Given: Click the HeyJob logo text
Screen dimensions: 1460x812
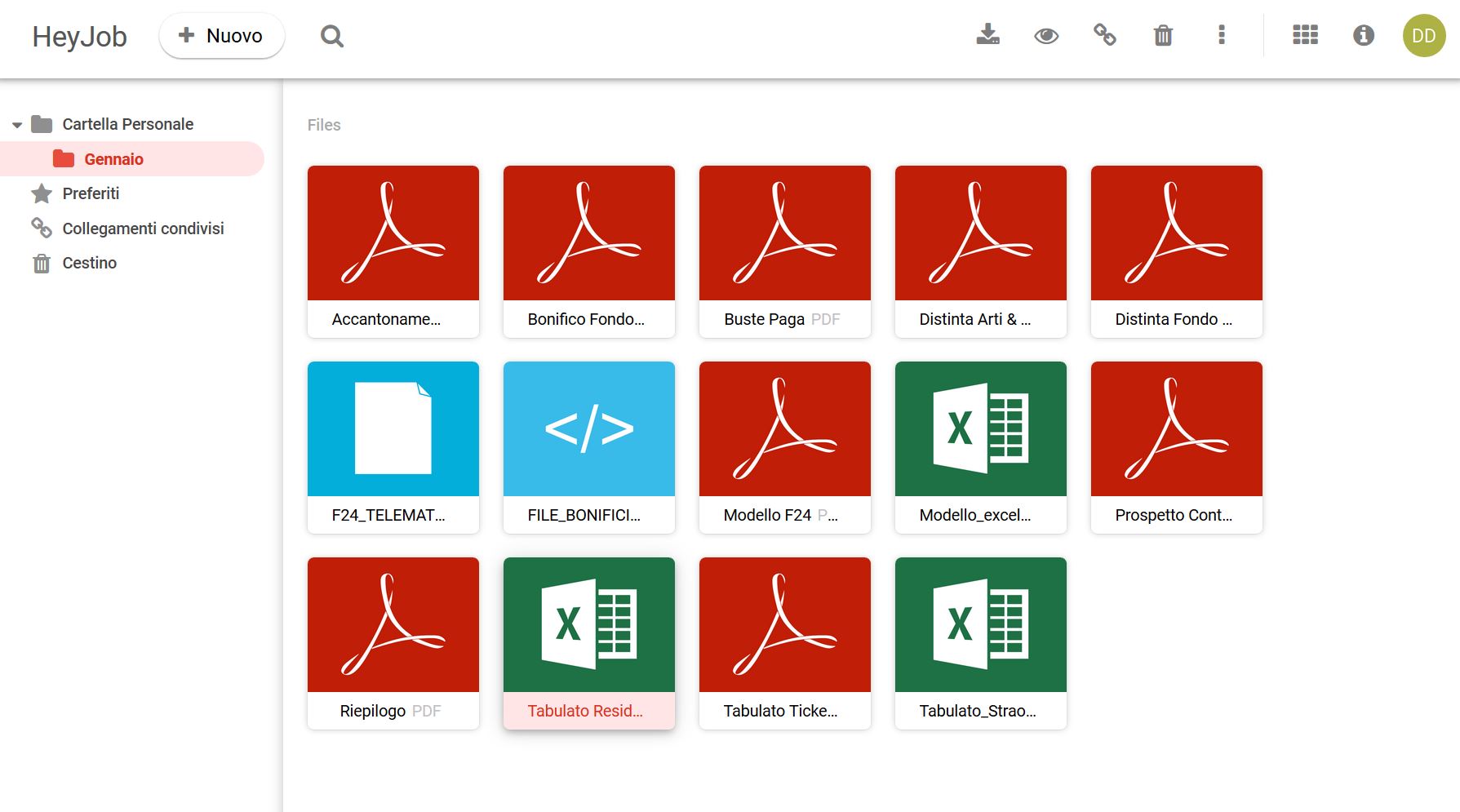Looking at the screenshot, I should (x=79, y=37).
